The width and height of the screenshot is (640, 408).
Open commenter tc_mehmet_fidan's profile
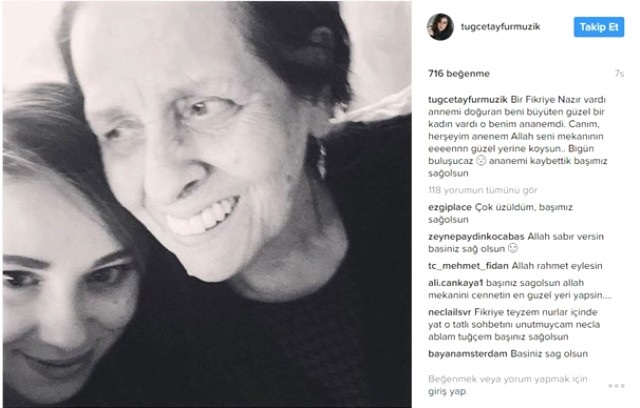(x=468, y=266)
